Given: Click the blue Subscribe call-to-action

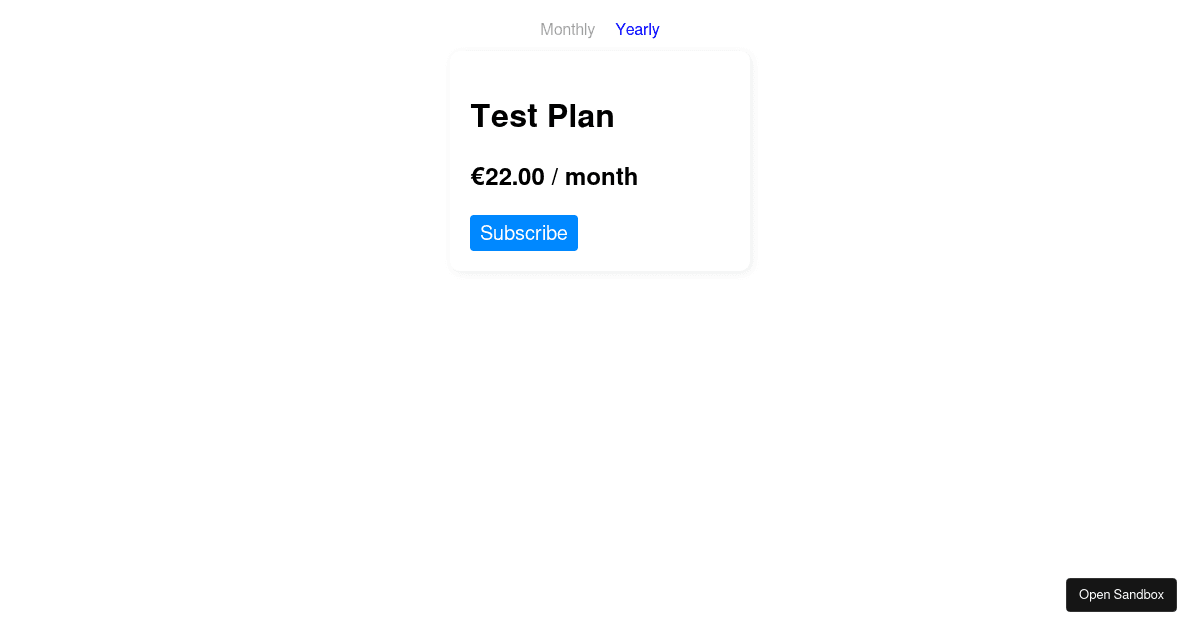Looking at the screenshot, I should tap(524, 232).
